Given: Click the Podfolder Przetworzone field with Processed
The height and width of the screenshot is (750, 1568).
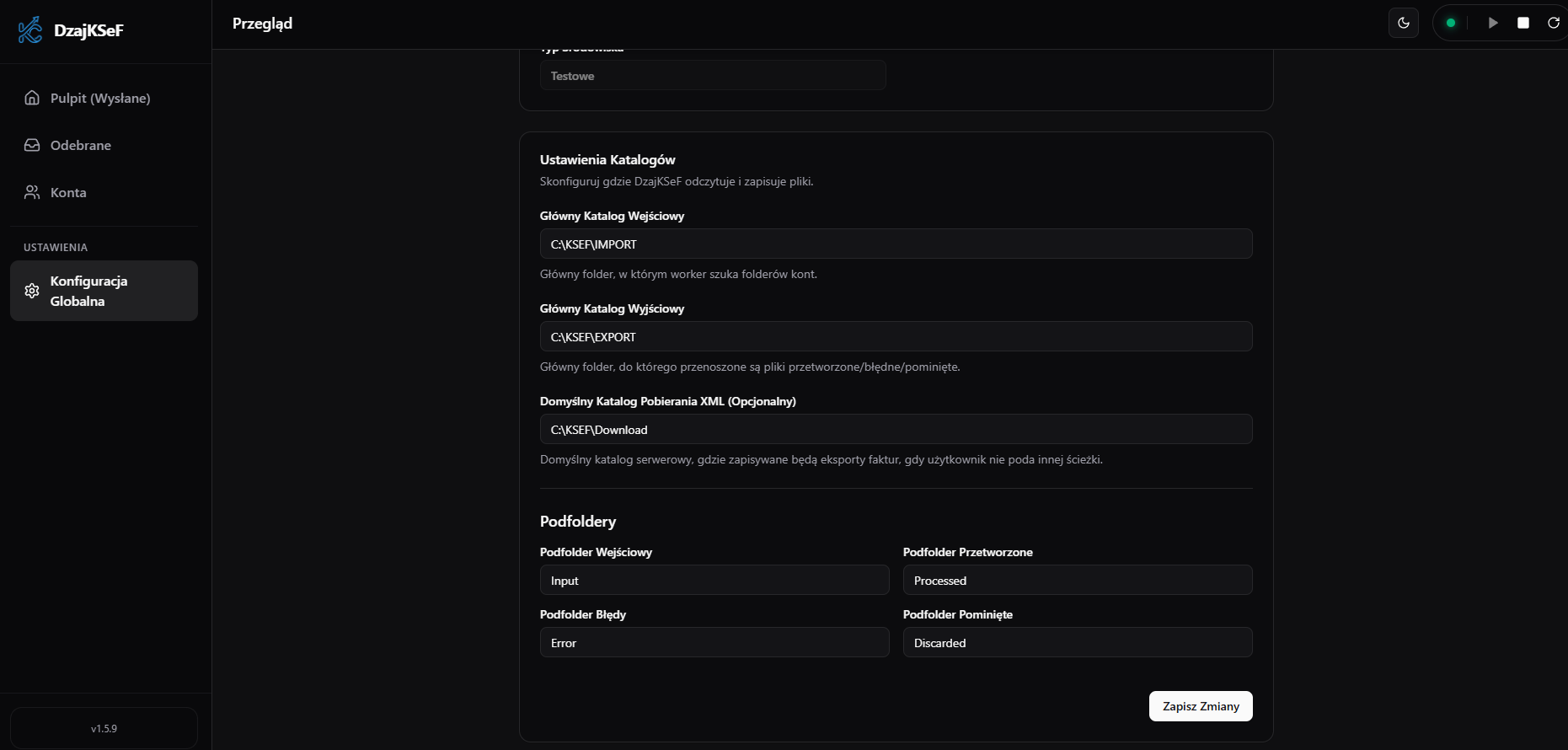Looking at the screenshot, I should pos(1078,580).
